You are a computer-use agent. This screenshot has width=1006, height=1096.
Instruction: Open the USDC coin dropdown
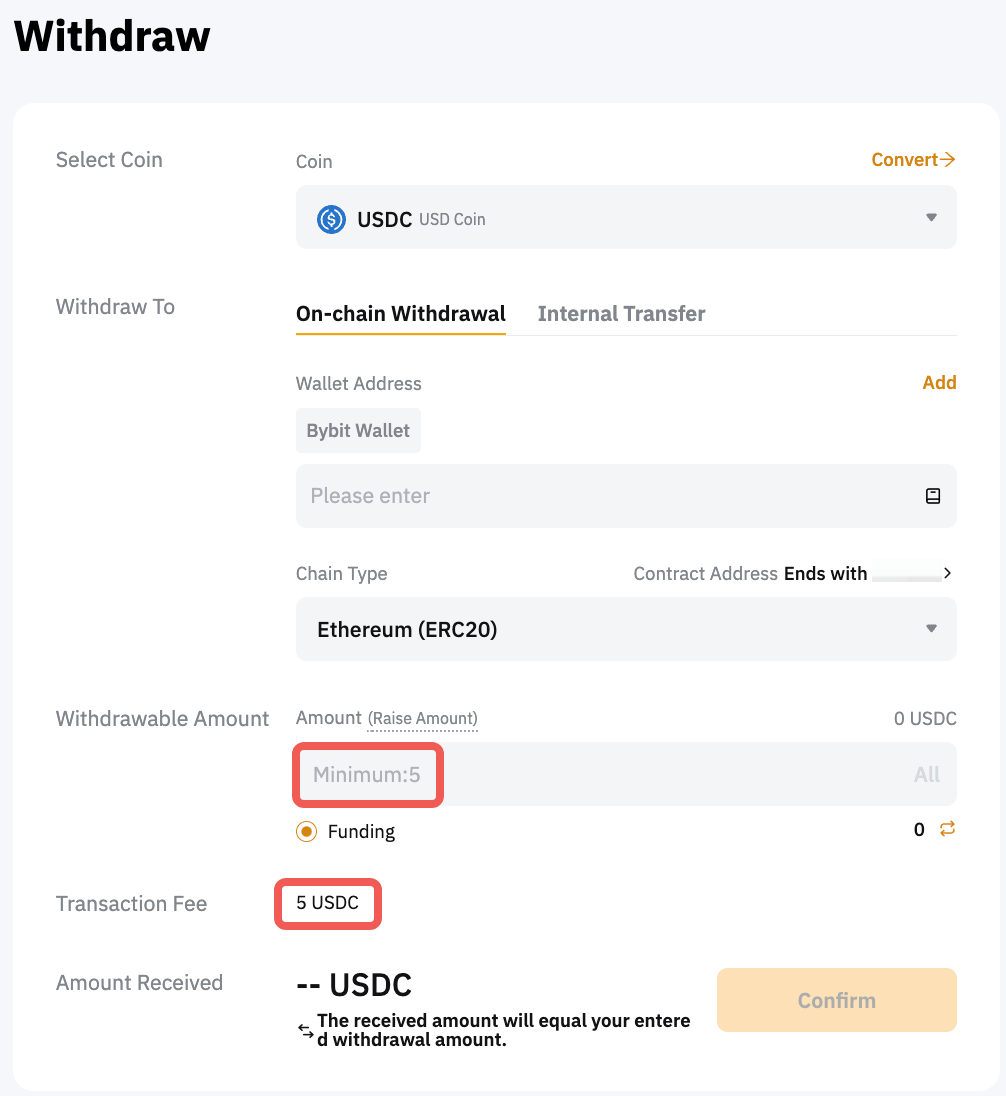coord(625,218)
